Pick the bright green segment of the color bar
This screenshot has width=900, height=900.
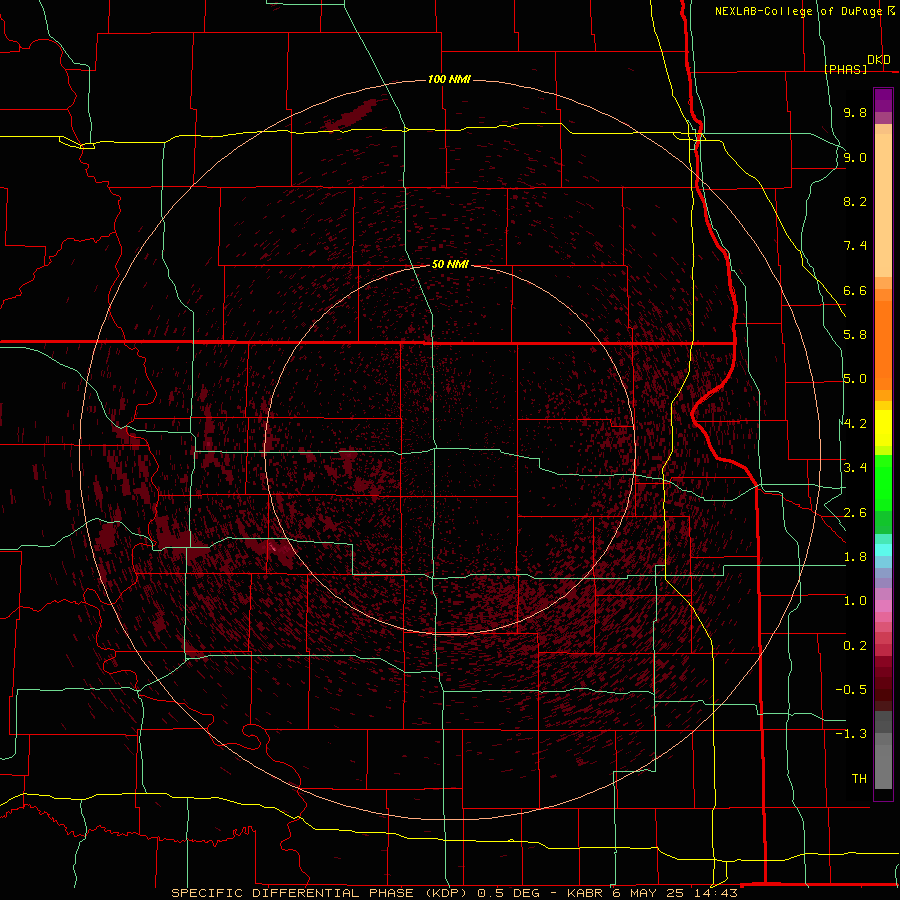pos(883,482)
